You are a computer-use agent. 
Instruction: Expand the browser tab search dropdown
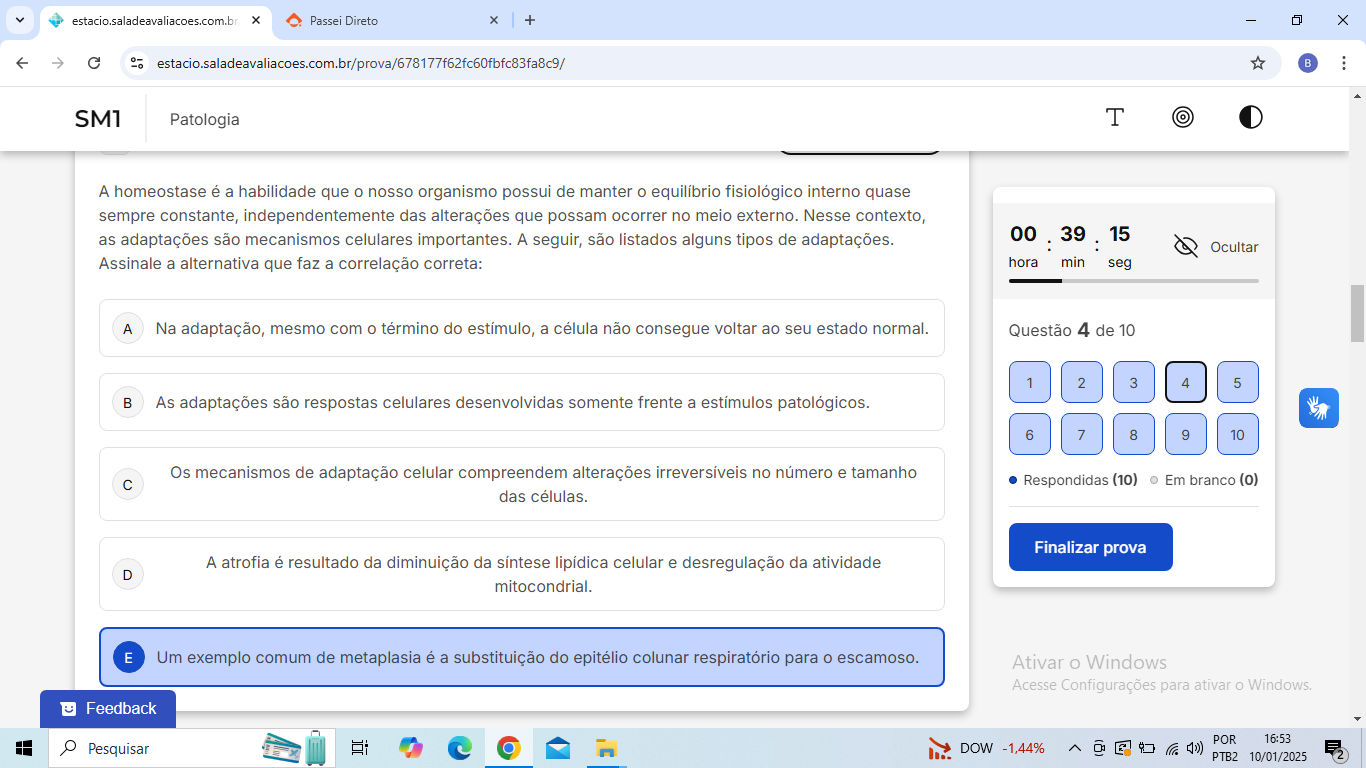click(20, 20)
